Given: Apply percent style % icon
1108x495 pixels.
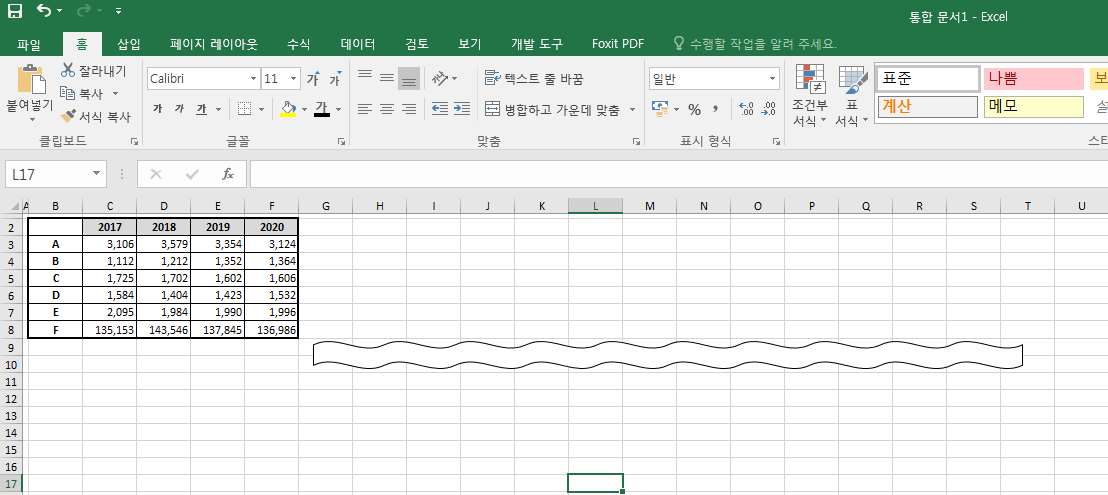Looking at the screenshot, I should pos(695,109).
